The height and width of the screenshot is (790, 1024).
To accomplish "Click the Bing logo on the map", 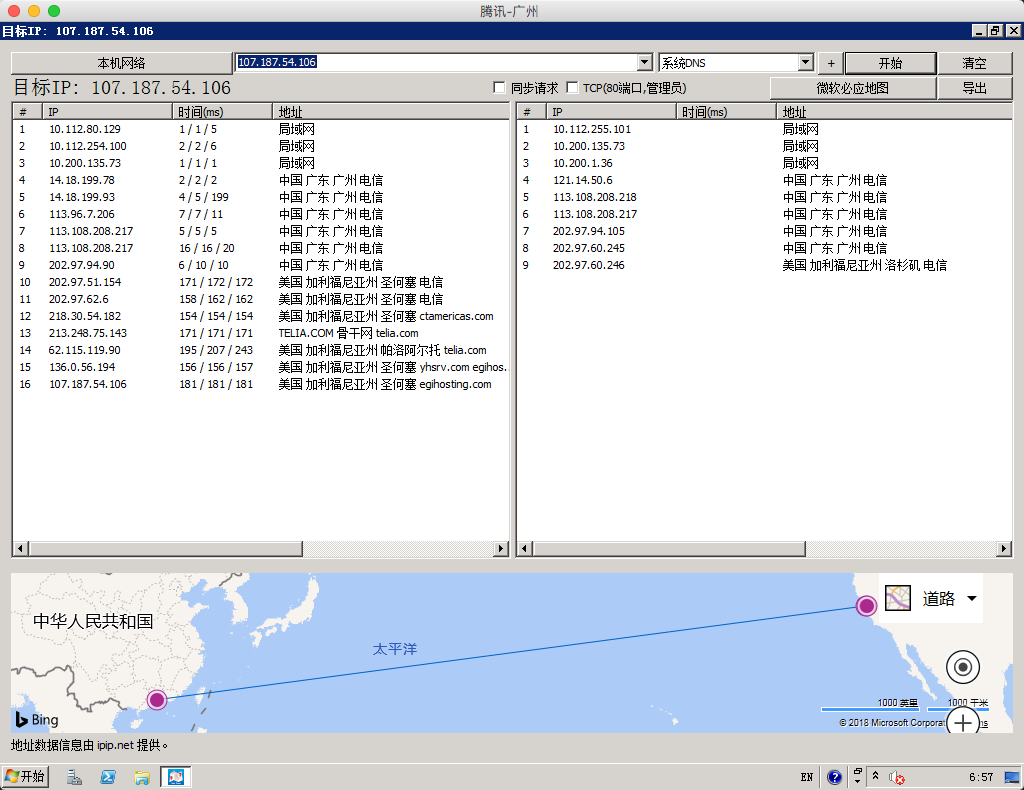I will coord(37,719).
